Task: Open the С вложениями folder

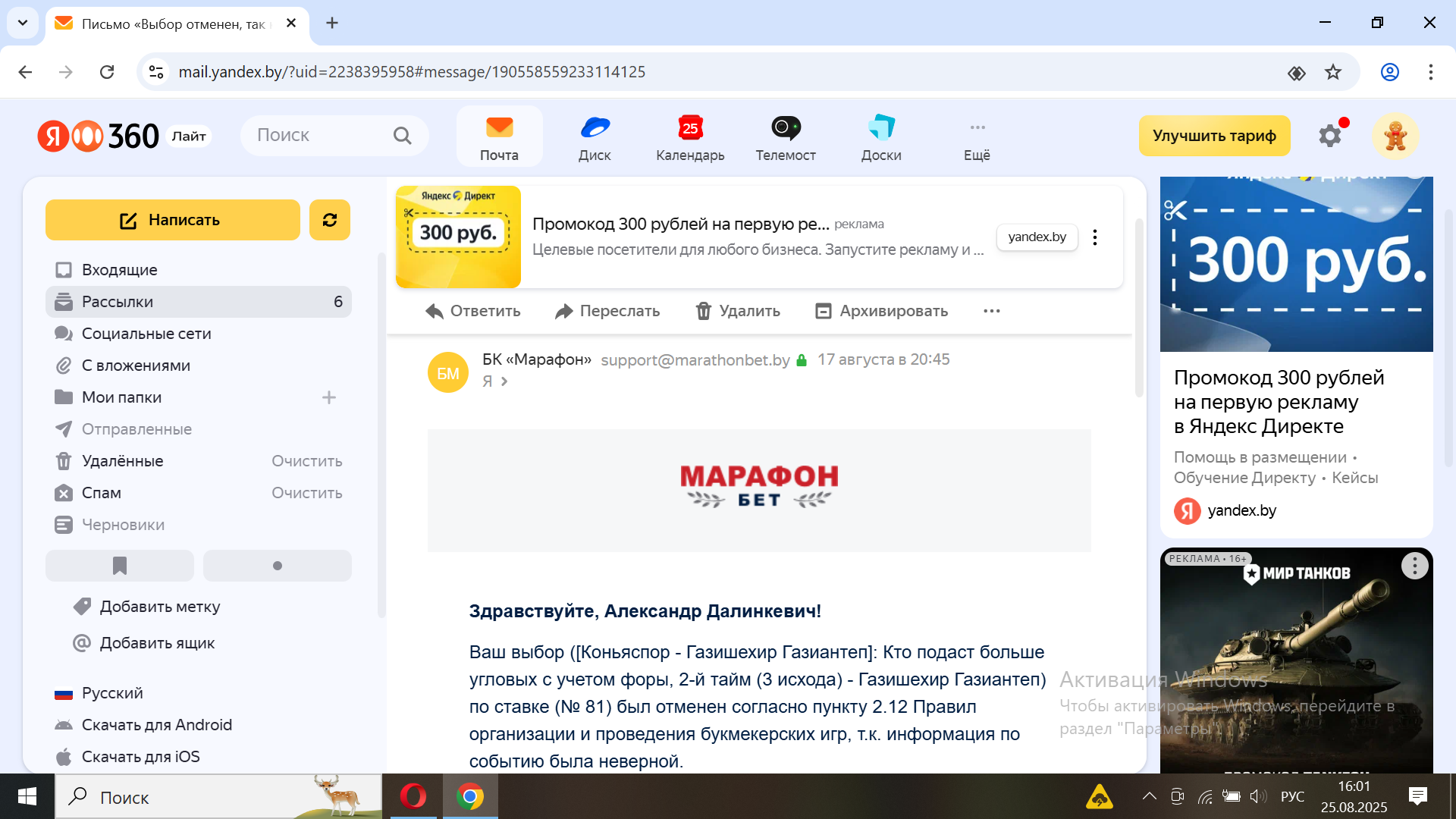Action: [199, 366]
